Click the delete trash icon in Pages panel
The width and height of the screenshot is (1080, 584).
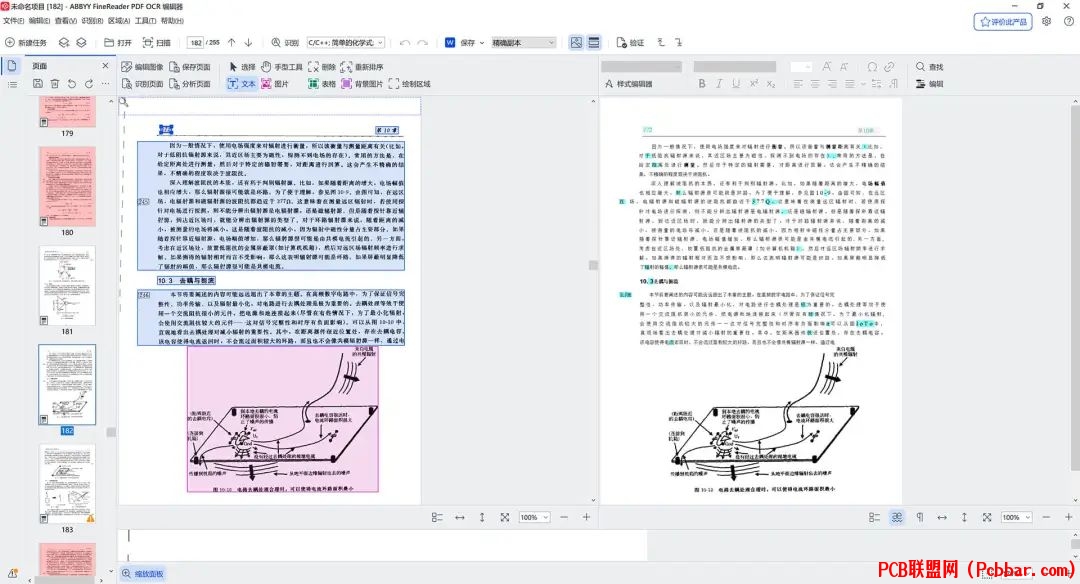pyautogui.click(x=54, y=84)
